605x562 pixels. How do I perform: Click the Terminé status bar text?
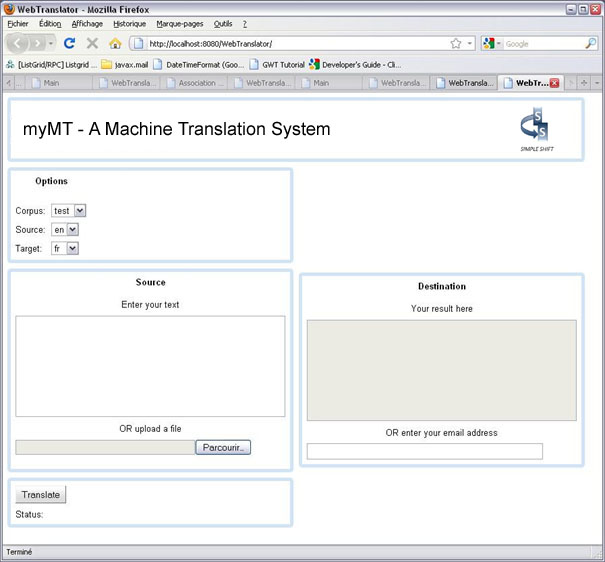coord(19,552)
